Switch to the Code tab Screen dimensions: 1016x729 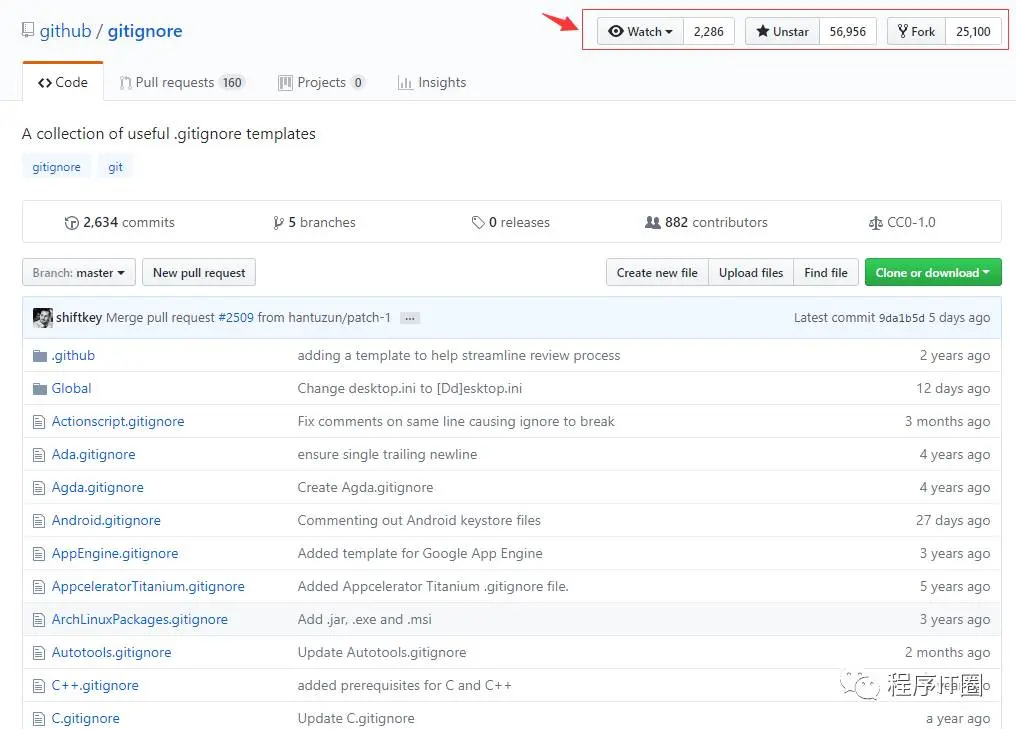pos(63,82)
